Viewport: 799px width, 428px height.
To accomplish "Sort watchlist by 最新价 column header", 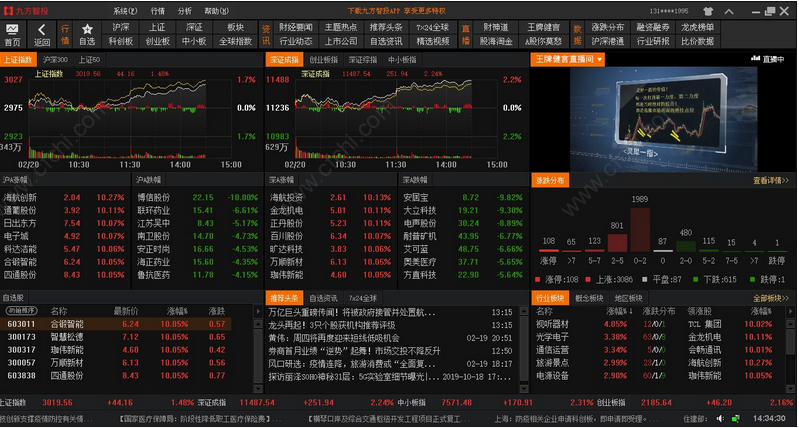I will pyautogui.click(x=126, y=311).
